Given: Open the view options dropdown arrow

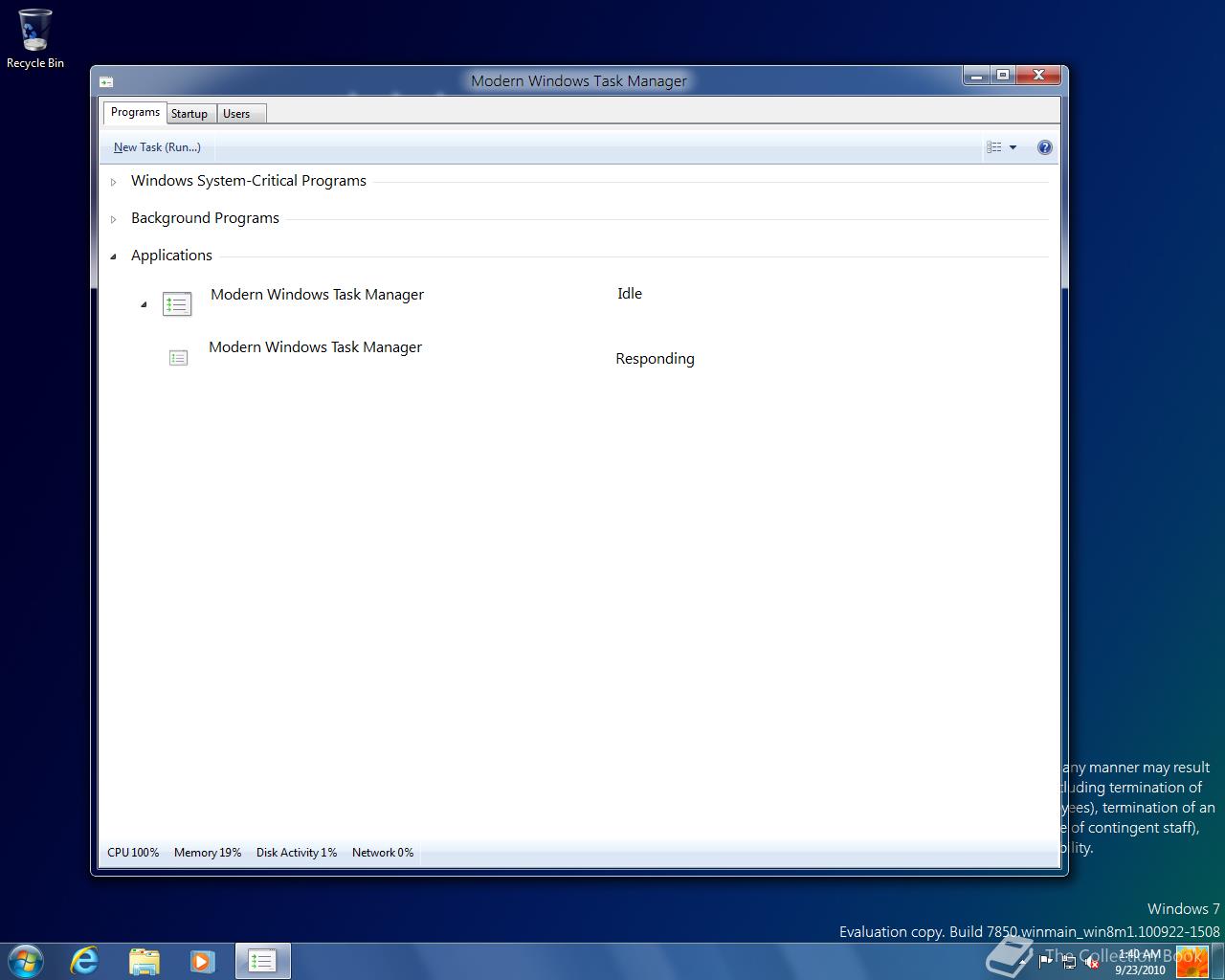Looking at the screenshot, I should 1013,147.
